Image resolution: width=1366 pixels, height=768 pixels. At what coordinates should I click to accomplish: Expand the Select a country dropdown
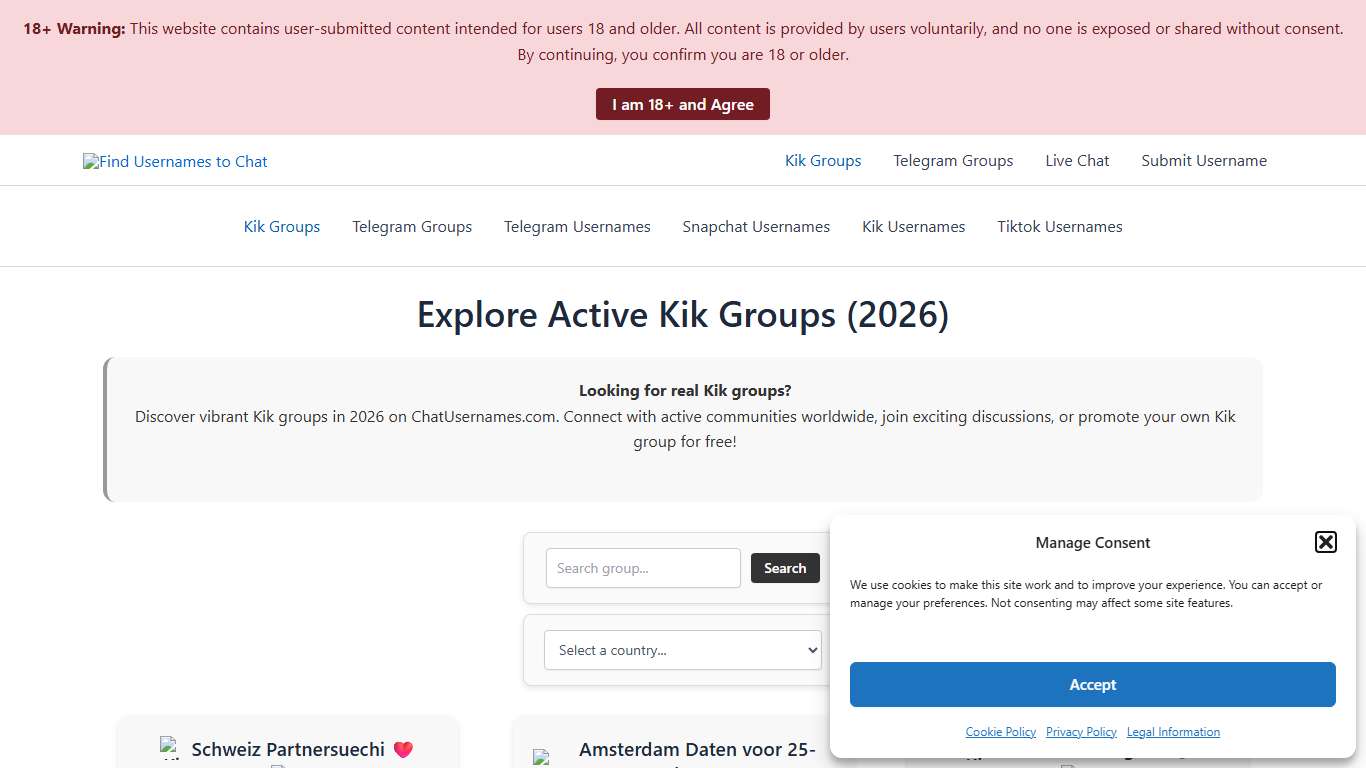[682, 650]
